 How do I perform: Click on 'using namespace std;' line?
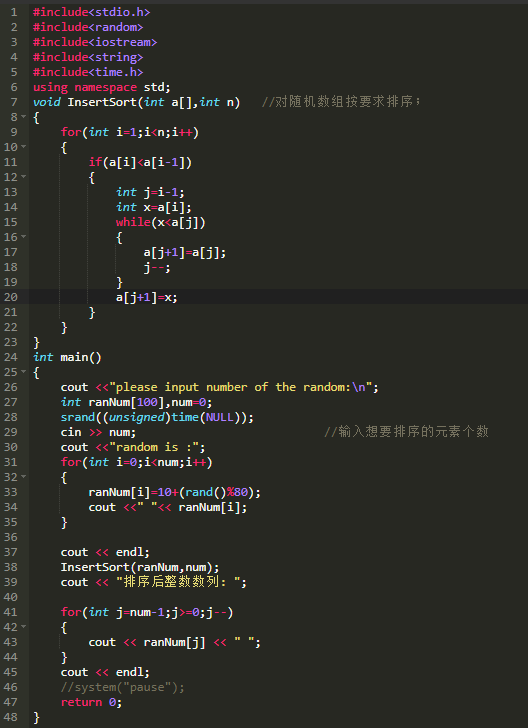[x=102, y=87]
